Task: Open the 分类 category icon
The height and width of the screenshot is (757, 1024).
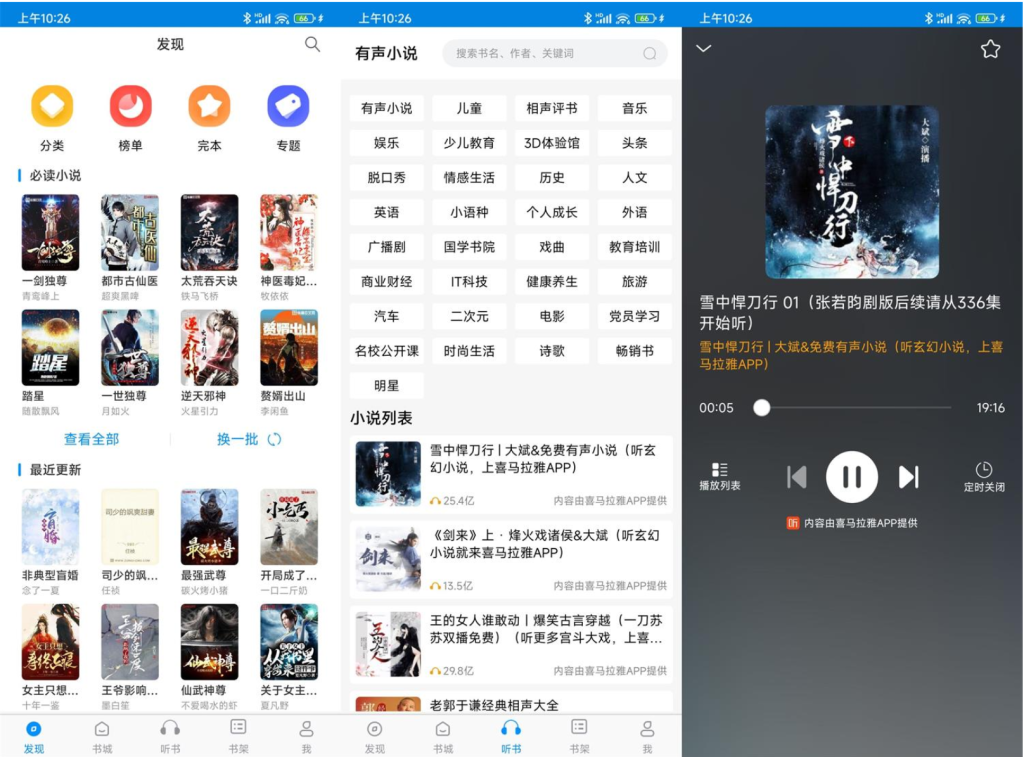Action: (x=52, y=107)
